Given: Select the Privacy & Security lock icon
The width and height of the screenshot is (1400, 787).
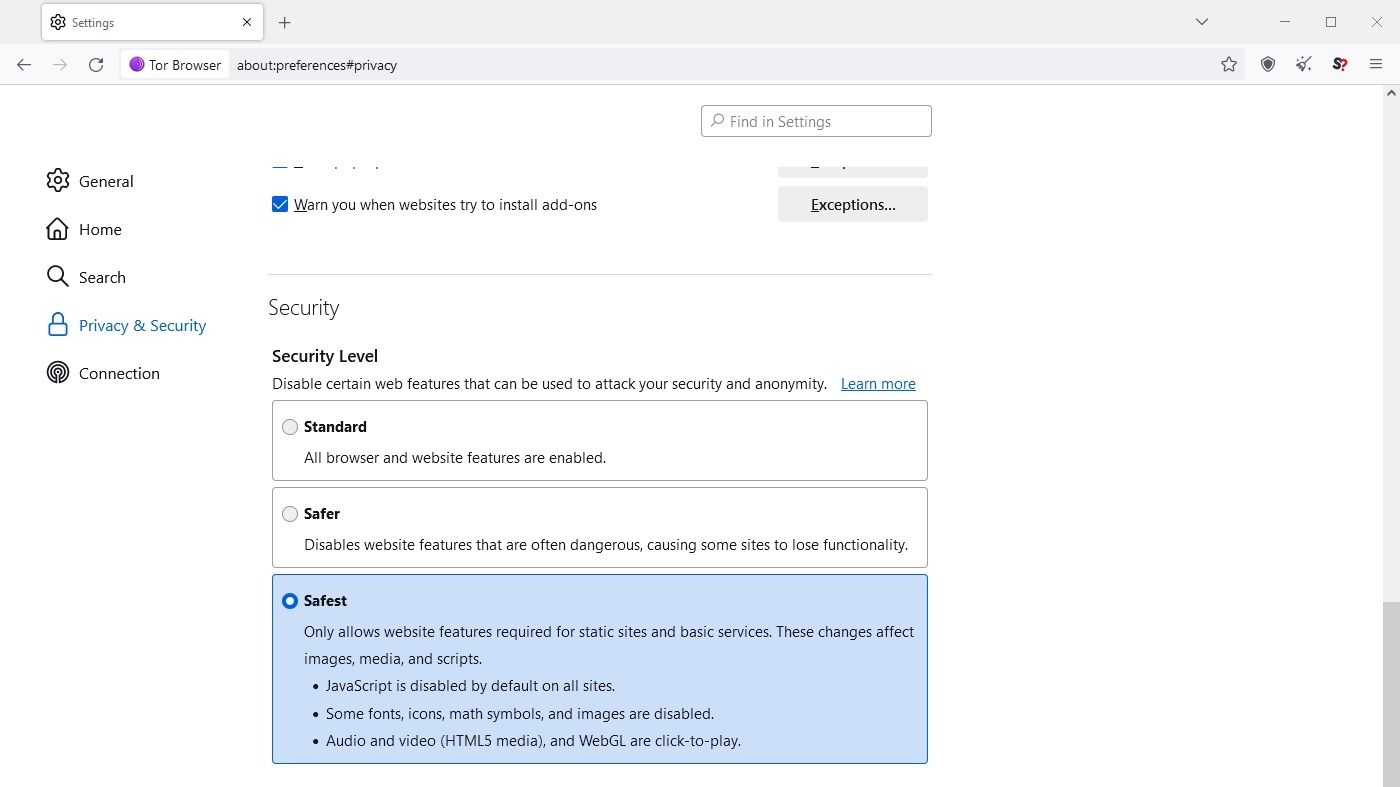Looking at the screenshot, I should click(58, 325).
